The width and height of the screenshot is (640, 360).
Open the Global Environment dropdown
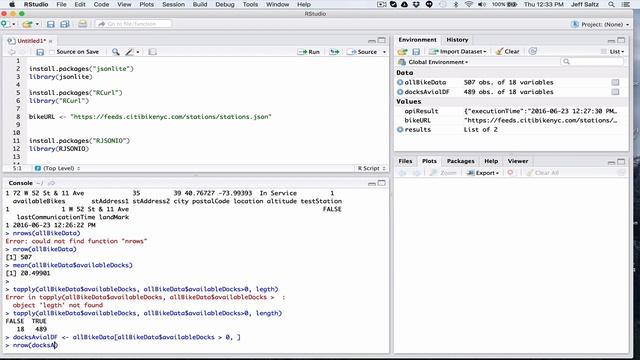[x=433, y=62]
